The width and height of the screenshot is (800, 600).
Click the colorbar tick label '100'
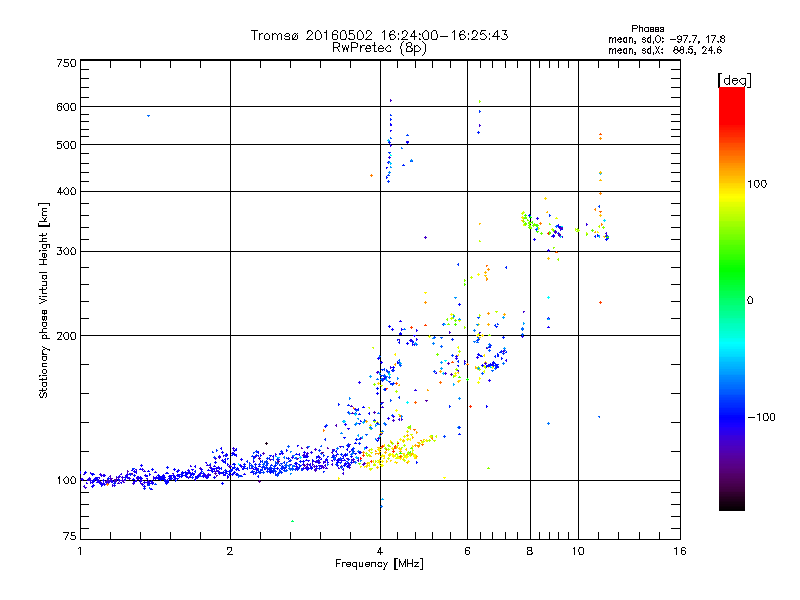pos(757,184)
